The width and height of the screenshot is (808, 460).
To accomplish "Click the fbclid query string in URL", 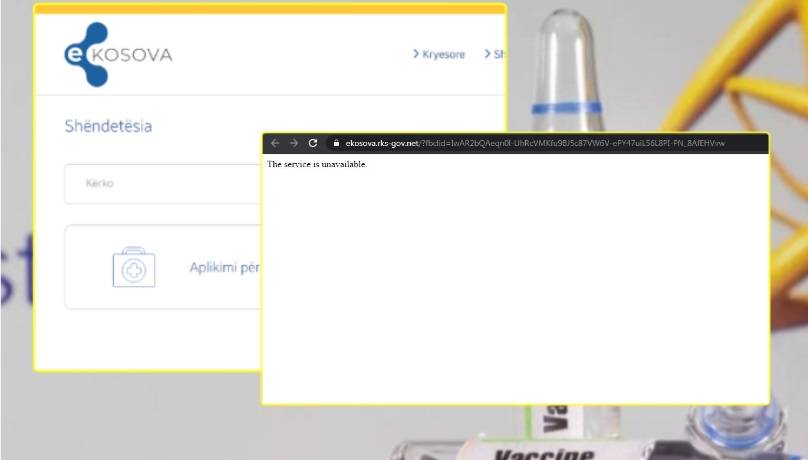I will click(572, 143).
